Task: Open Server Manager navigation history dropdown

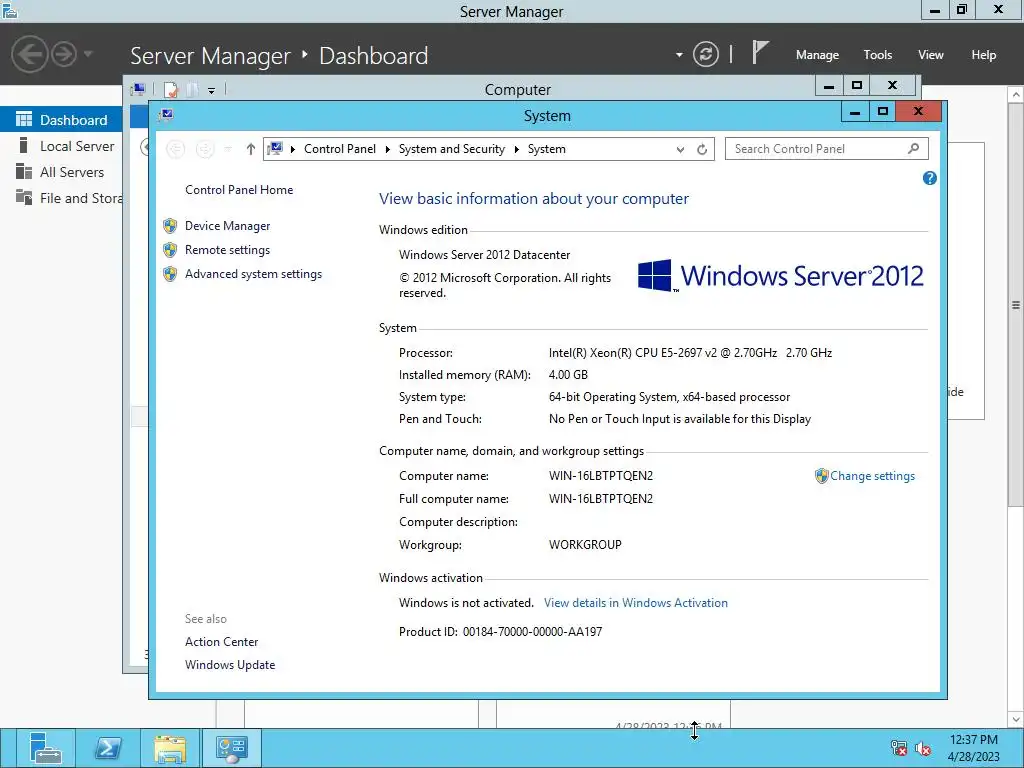Action: pyautogui.click(x=88, y=54)
